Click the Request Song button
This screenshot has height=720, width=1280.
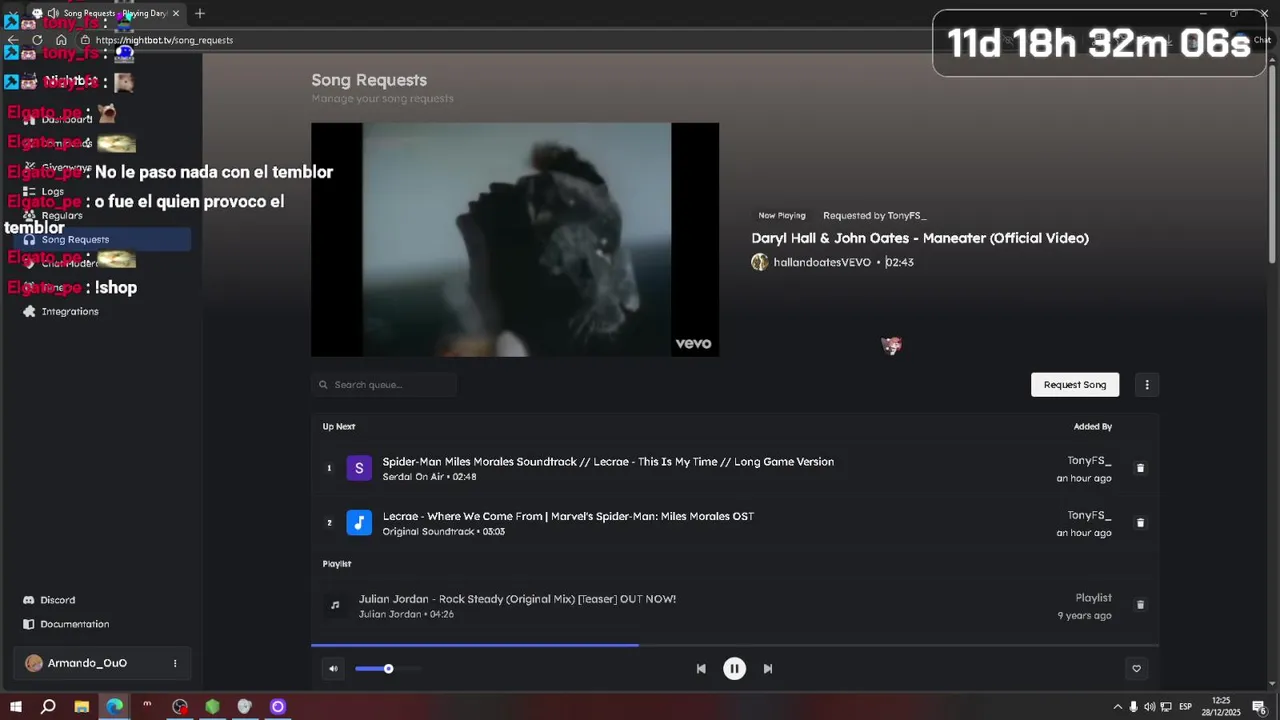click(1075, 385)
